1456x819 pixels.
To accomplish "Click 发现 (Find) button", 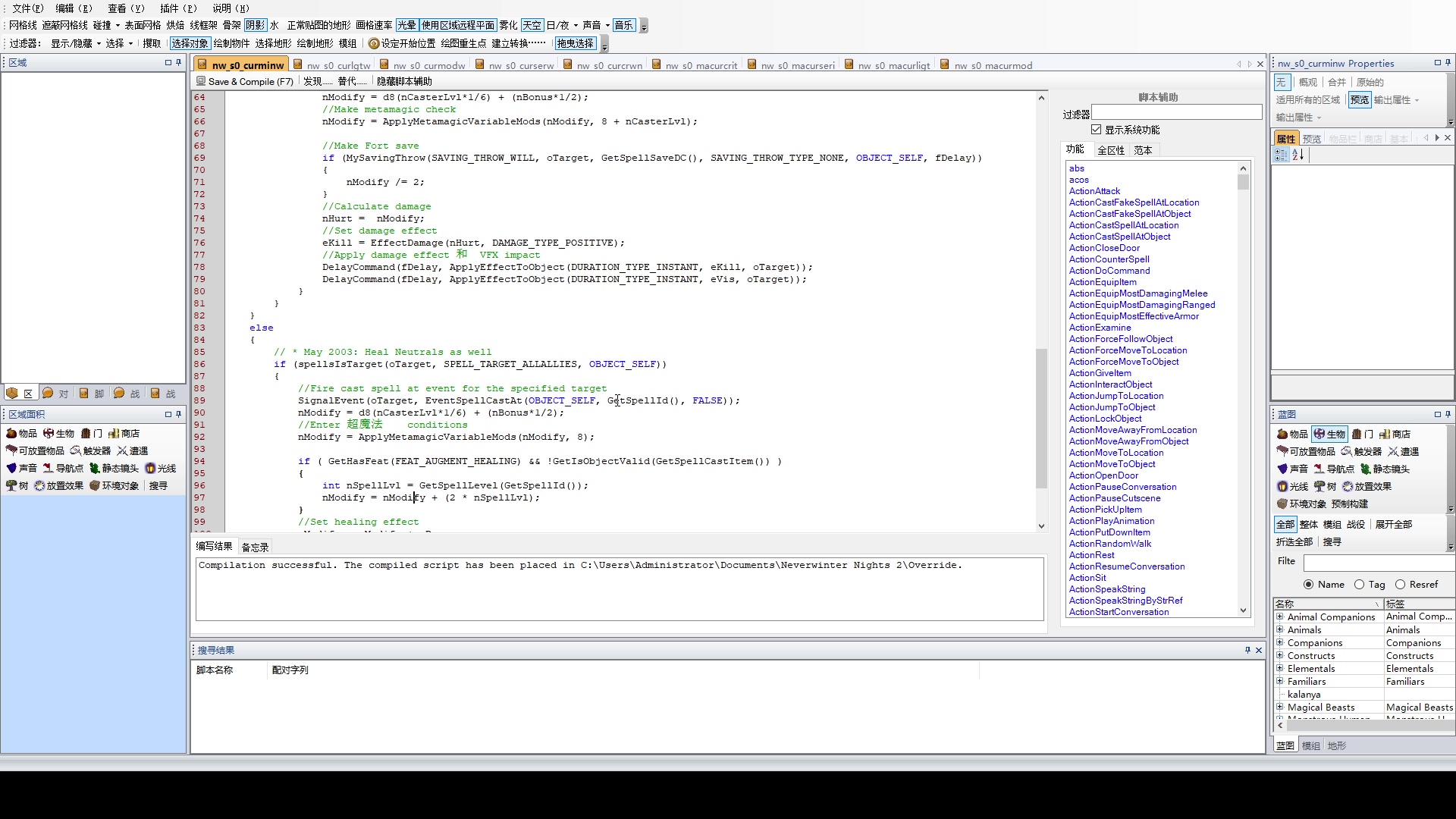I will coord(317,81).
